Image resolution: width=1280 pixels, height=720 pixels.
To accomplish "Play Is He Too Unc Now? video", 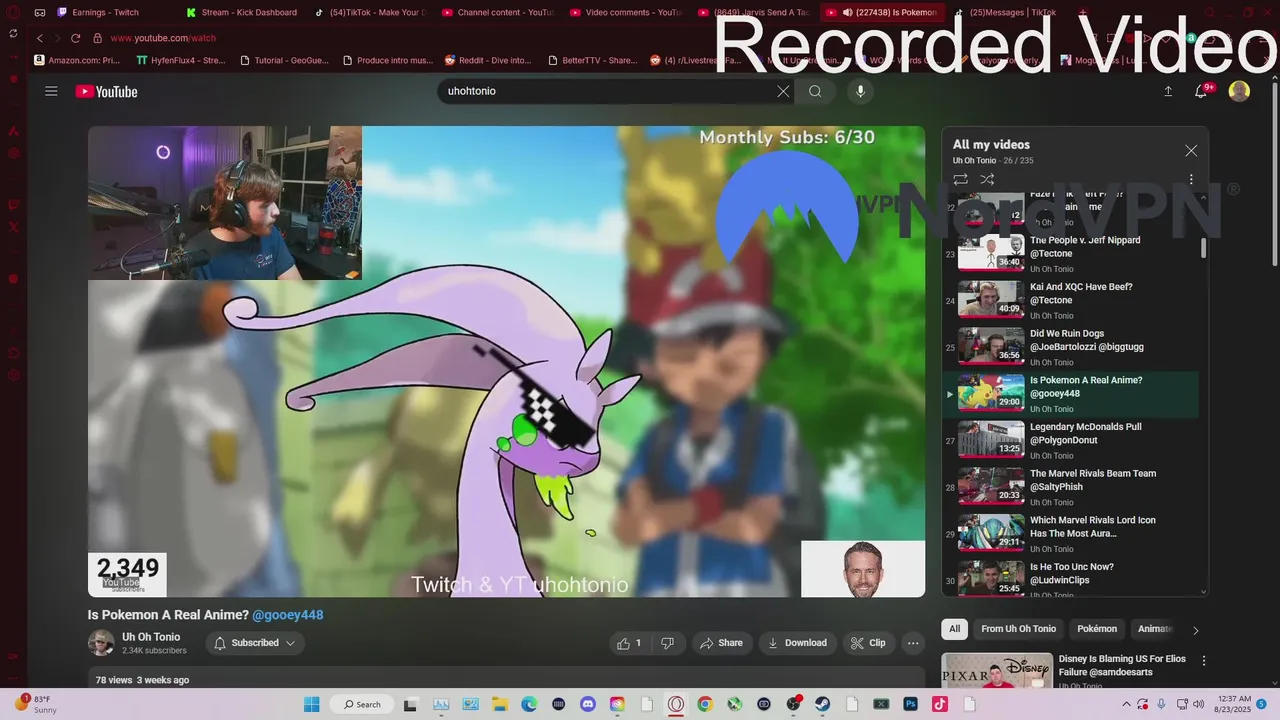I will [x=1070, y=580].
